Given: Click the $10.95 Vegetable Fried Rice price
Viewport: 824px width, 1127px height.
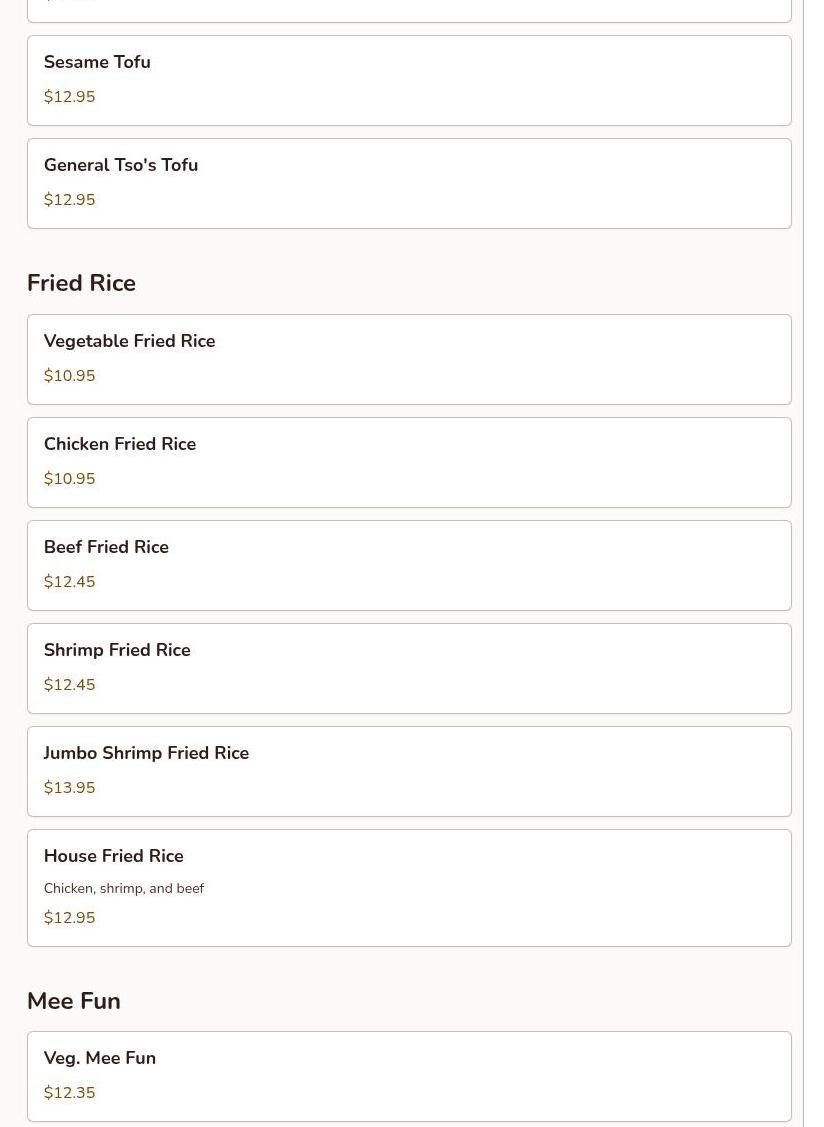Looking at the screenshot, I should pyautogui.click(x=69, y=375).
